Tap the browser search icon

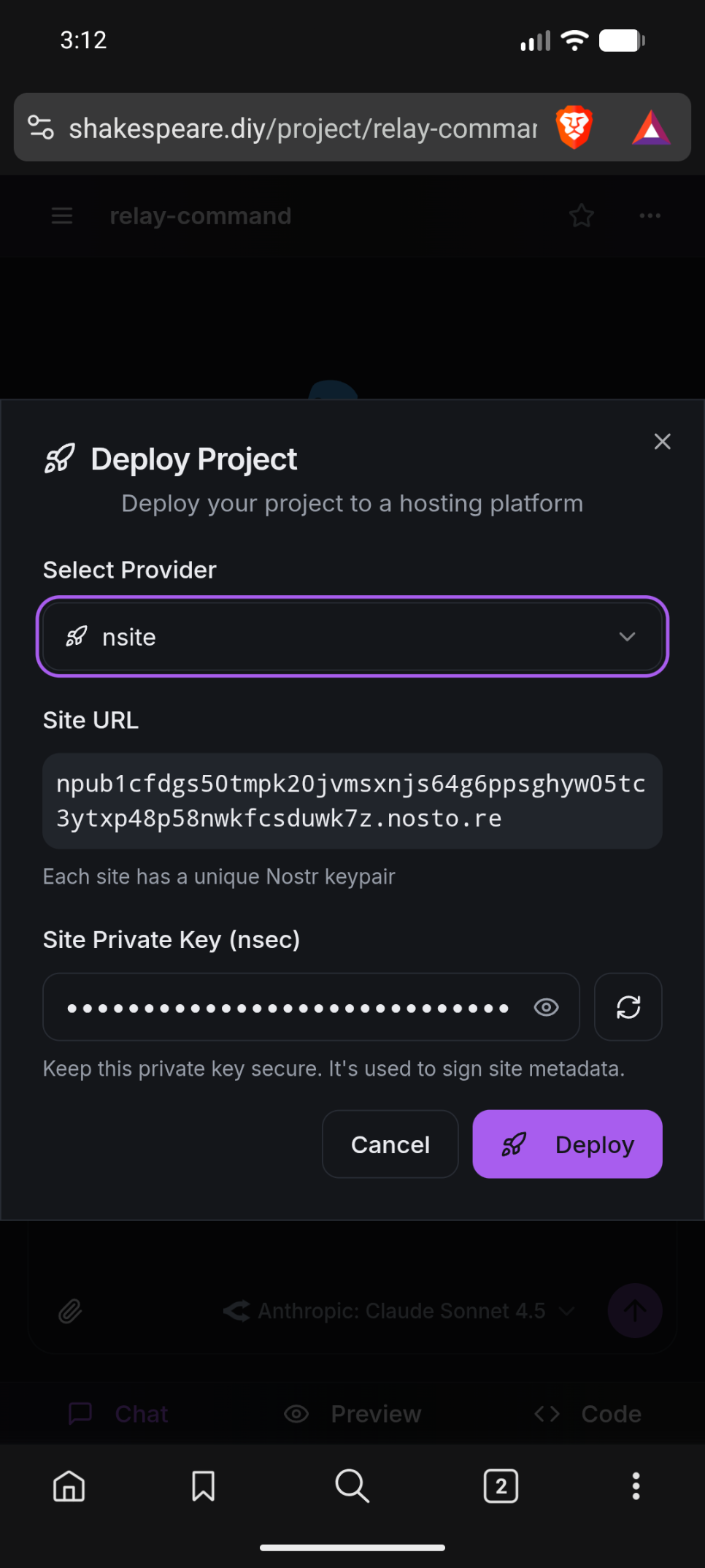click(x=352, y=1485)
